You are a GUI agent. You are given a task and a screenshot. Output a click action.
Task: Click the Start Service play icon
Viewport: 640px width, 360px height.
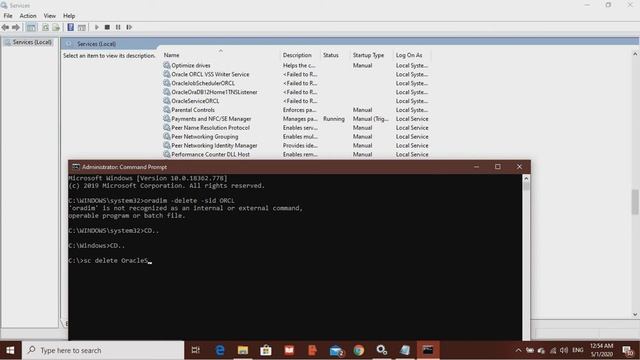coord(97,27)
